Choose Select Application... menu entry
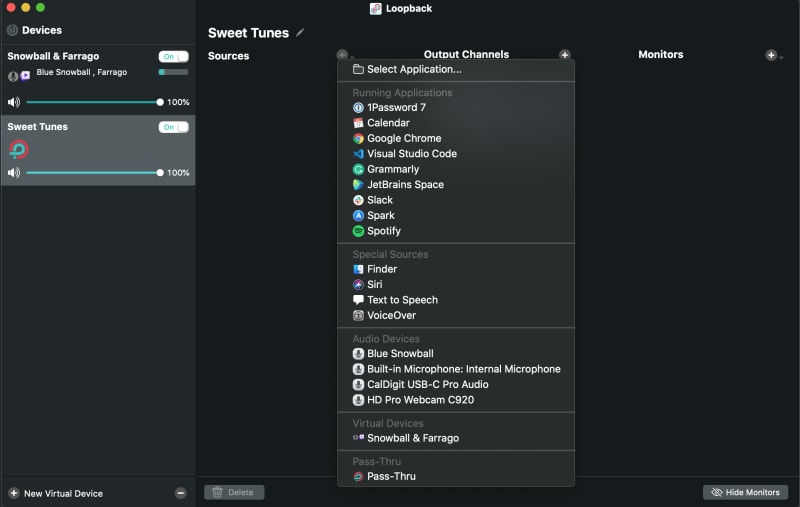This screenshot has width=800, height=507. [456, 69]
